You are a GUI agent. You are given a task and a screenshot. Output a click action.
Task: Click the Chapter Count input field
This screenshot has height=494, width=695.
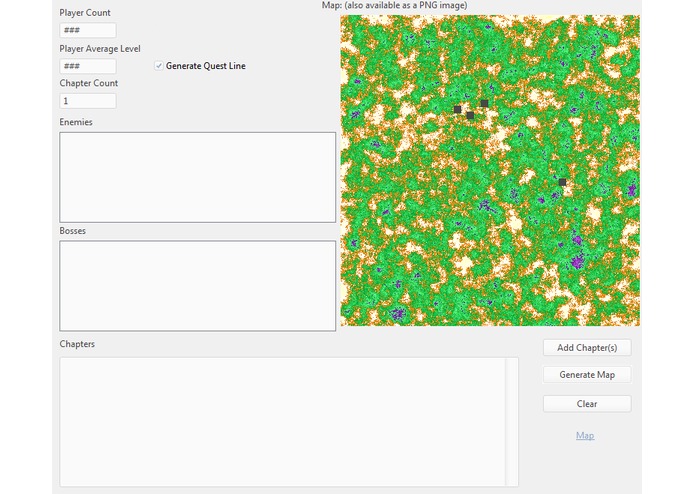88,101
